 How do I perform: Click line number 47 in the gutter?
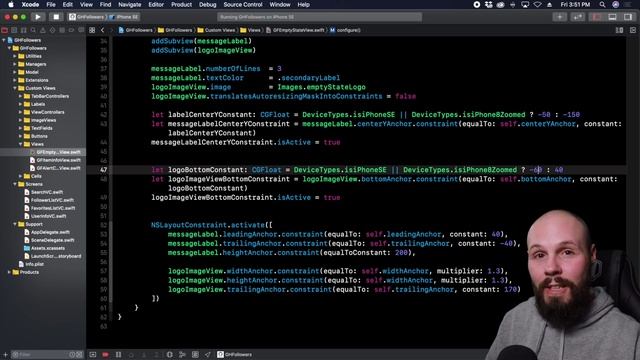(103, 170)
